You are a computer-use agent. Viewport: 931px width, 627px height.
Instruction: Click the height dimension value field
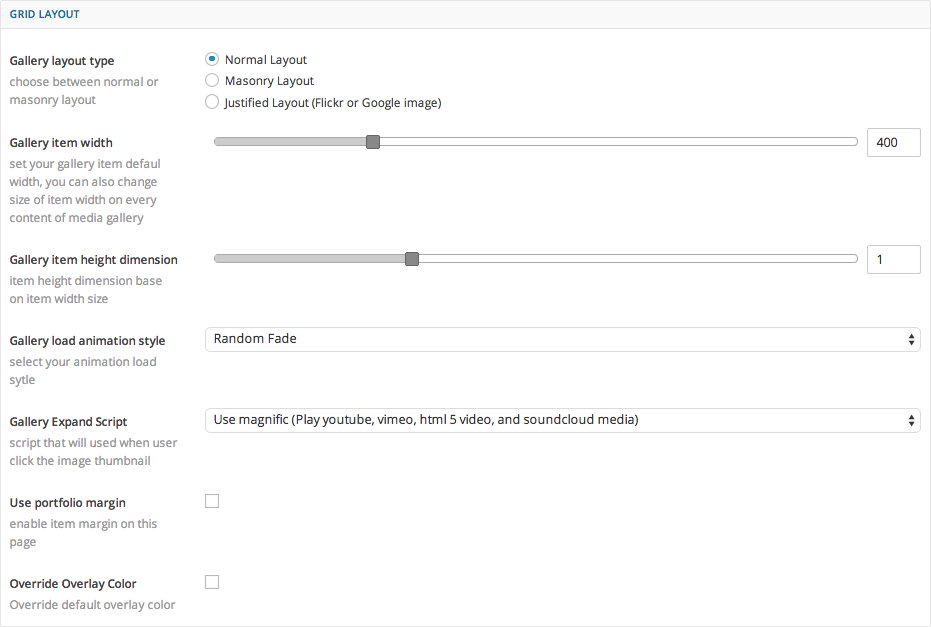click(893, 260)
